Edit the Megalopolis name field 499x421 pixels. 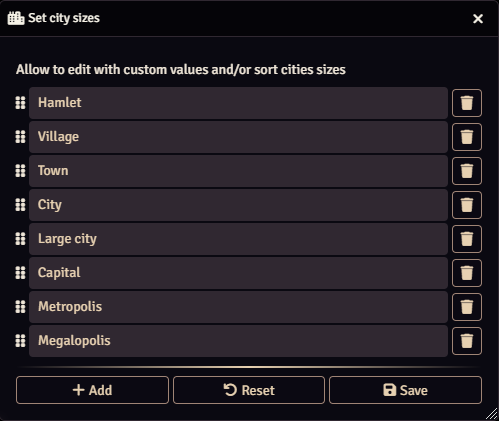(x=238, y=341)
